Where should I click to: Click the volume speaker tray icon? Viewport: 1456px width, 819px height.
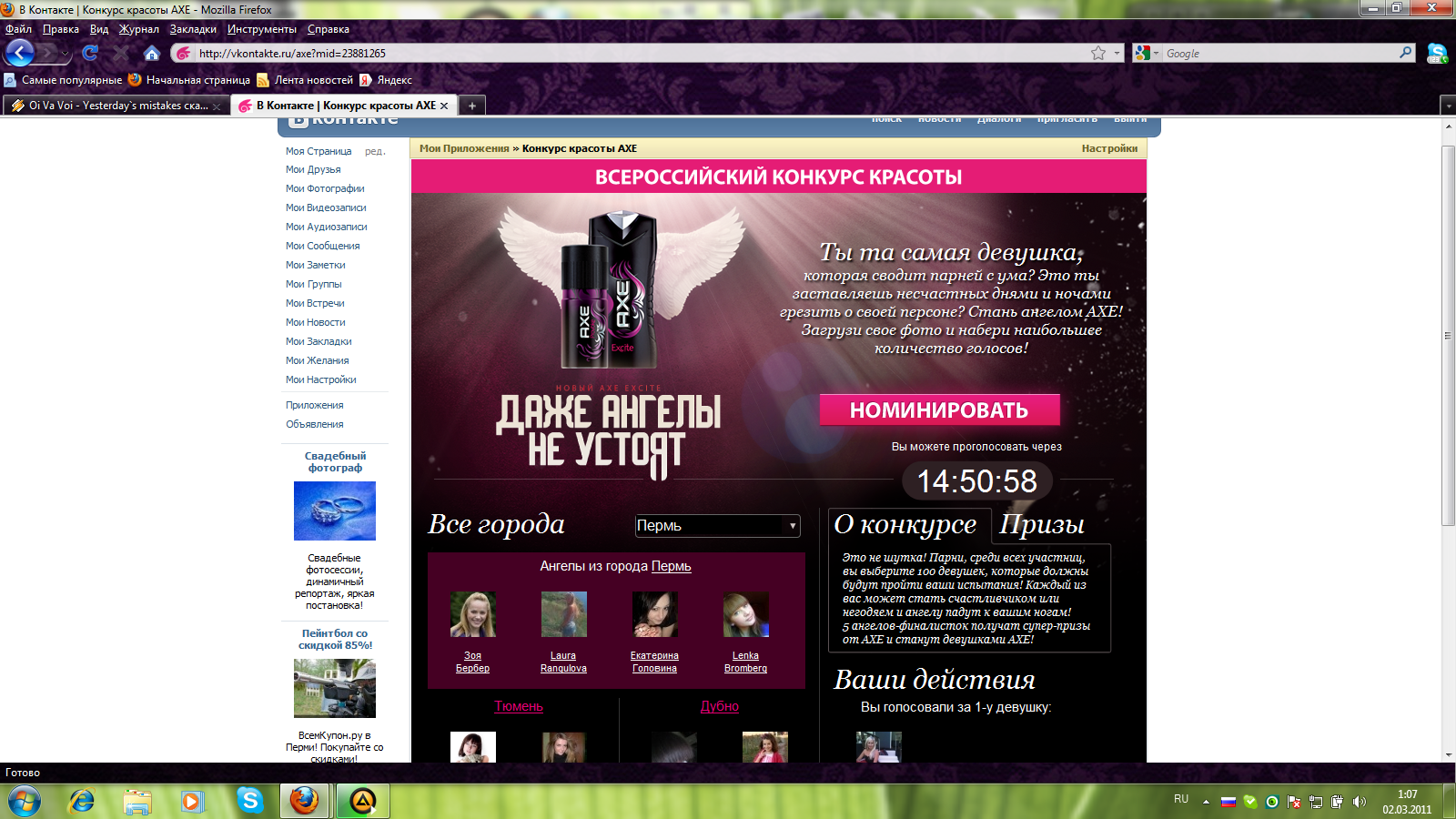pos(1360,802)
